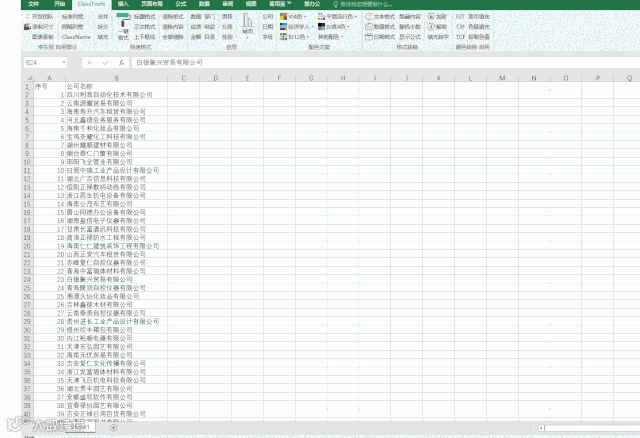The image size is (640, 438).
Task: Expand the city button dropdown arrow
Action: coord(247,37)
